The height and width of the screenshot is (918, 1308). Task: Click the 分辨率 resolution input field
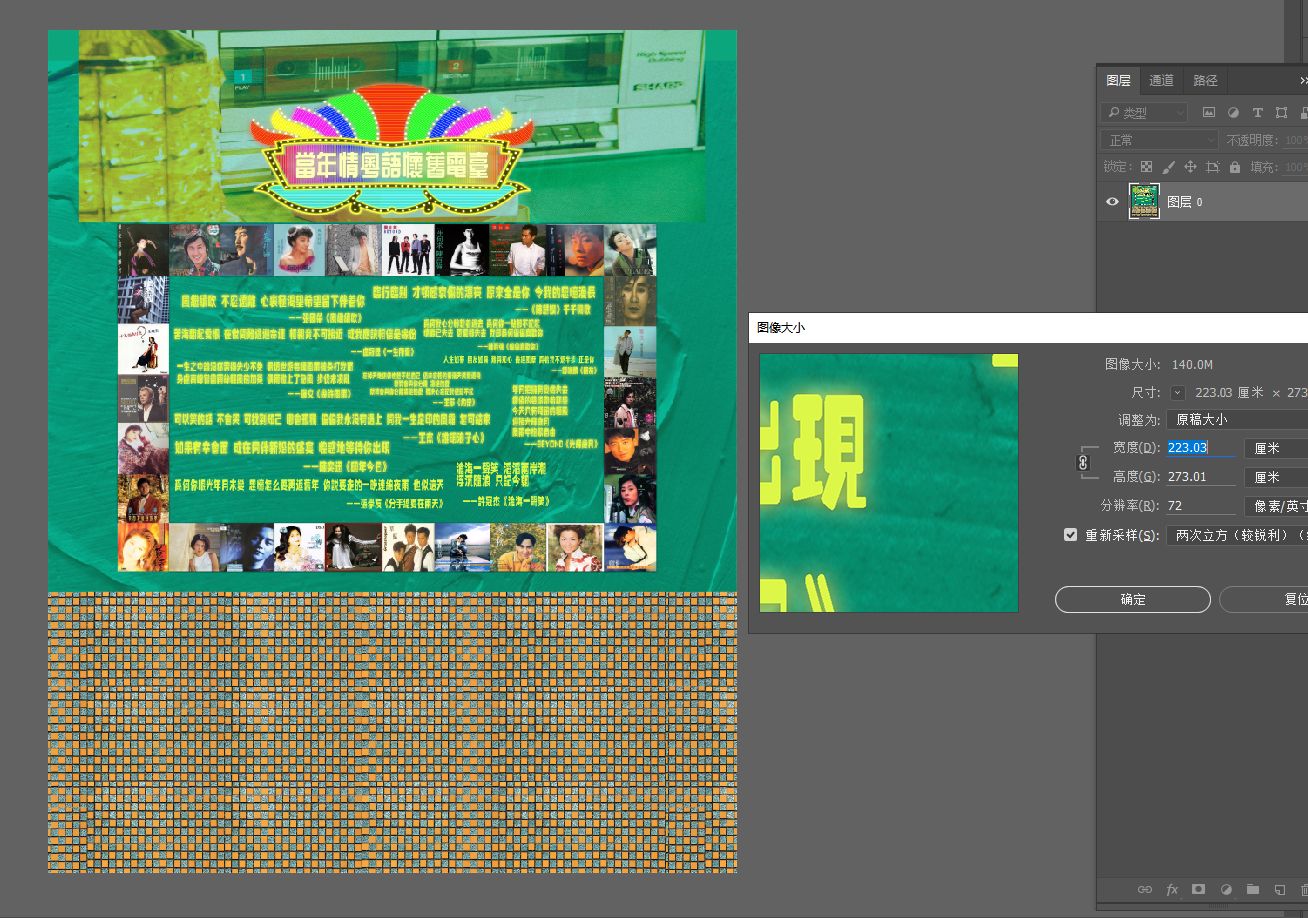[x=1201, y=506]
